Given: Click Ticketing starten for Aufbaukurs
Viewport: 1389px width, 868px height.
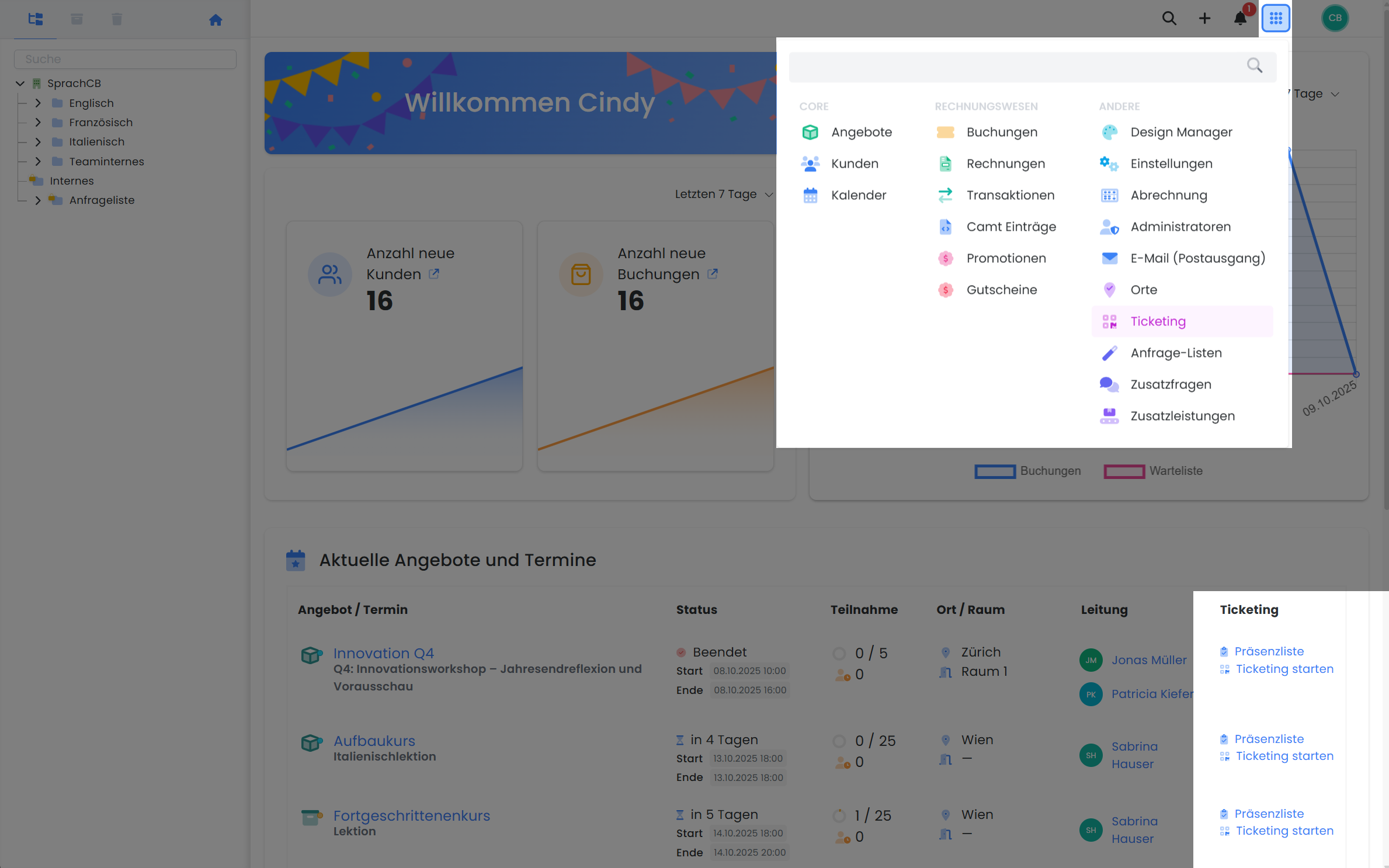Looking at the screenshot, I should click(1284, 756).
